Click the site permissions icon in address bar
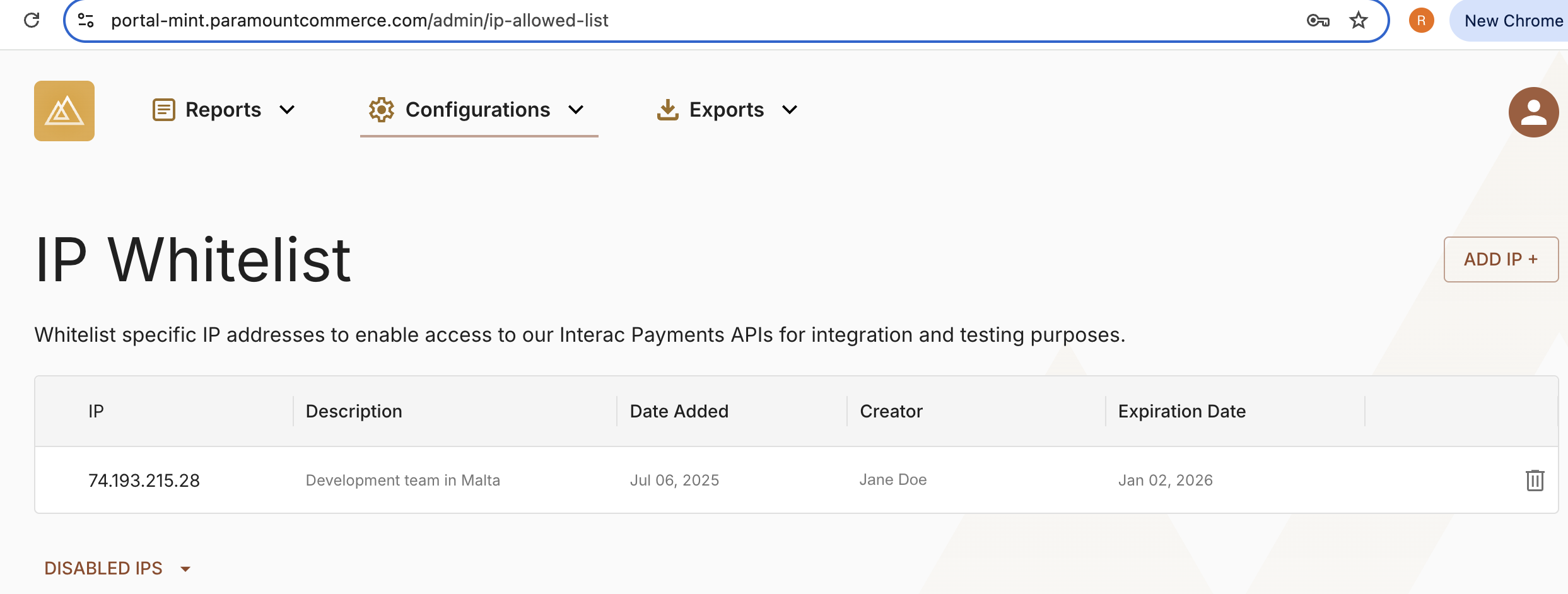Screen dimensions: 1568x594 (x=86, y=20)
